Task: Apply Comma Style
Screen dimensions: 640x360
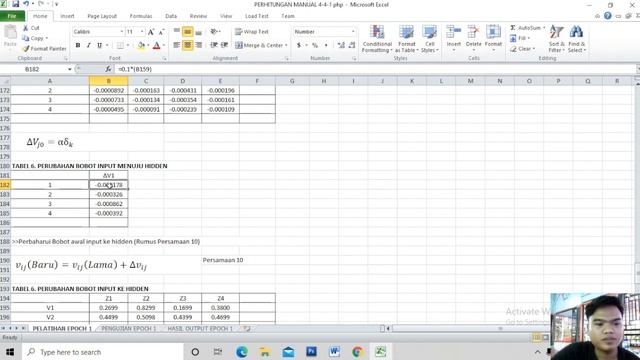Action: (x=326, y=45)
